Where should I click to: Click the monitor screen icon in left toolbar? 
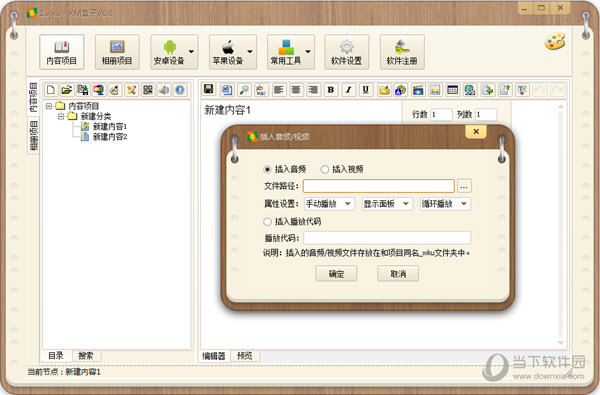[x=99, y=90]
